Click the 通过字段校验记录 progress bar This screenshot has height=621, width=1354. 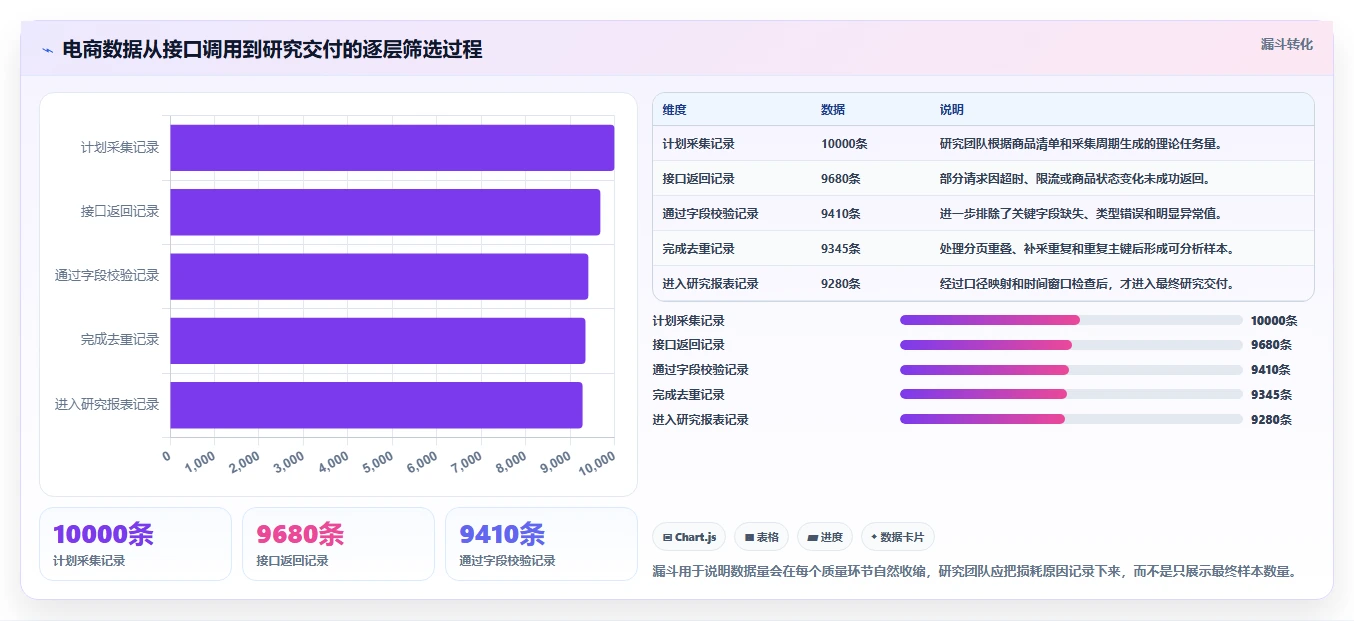(1071, 370)
